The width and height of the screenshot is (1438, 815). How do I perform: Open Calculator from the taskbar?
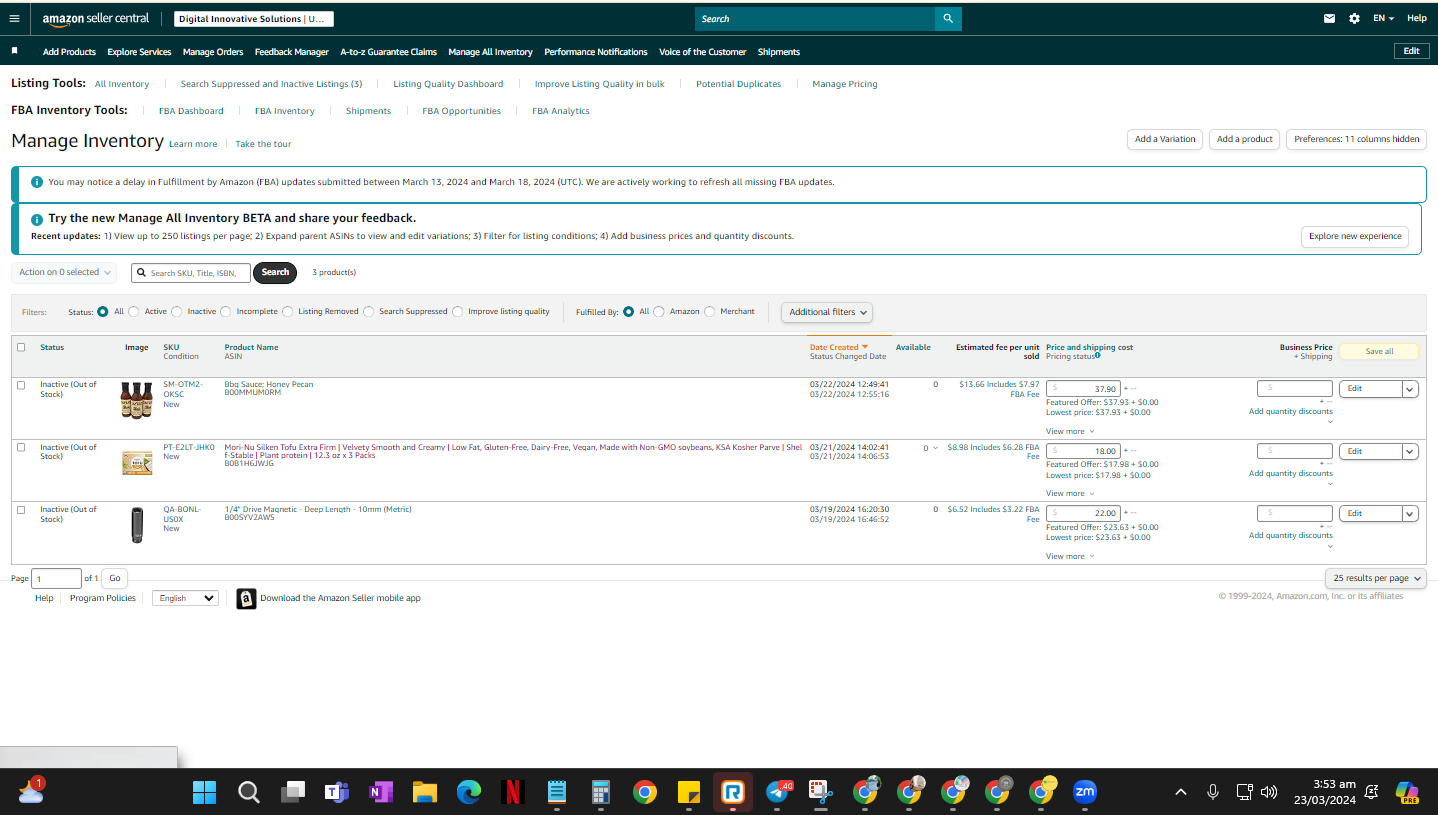[601, 792]
